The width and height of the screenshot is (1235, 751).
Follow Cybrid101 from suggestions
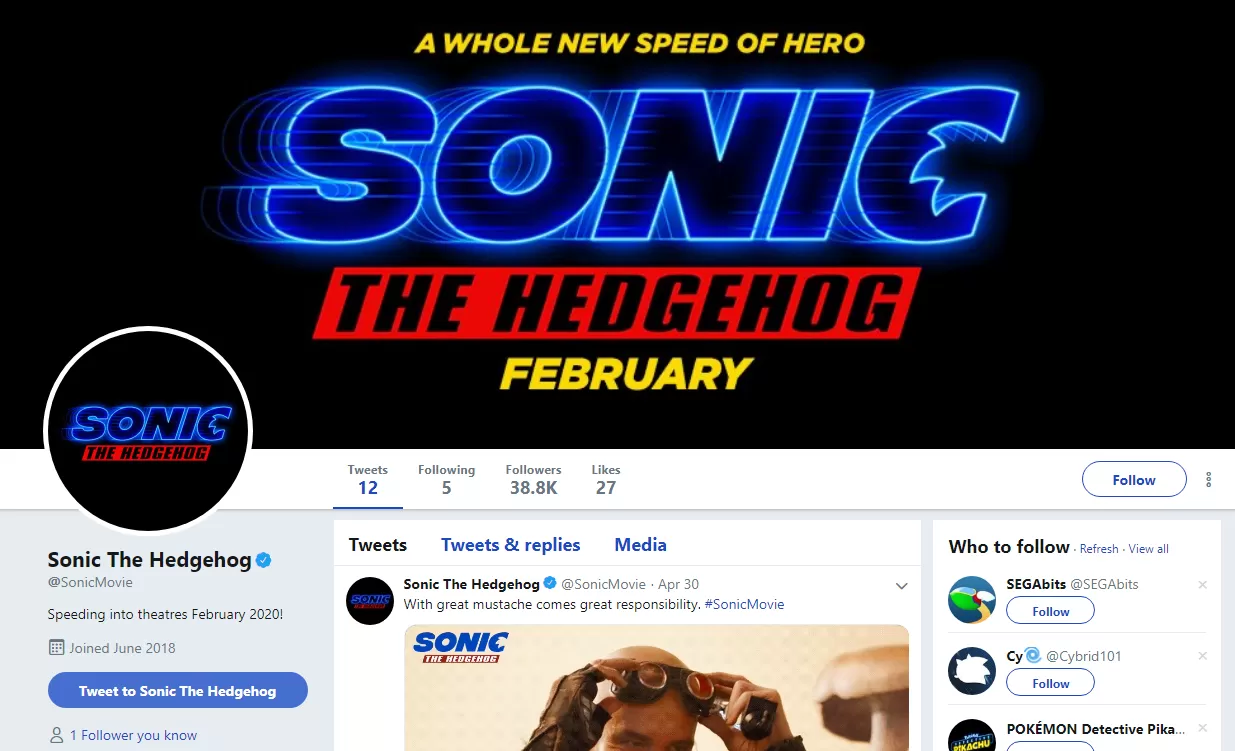[x=1050, y=683]
